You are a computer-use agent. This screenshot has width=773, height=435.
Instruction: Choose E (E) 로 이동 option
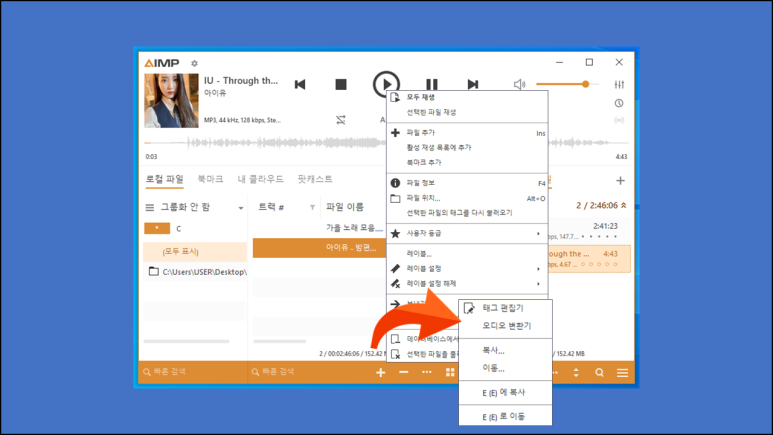click(505, 417)
